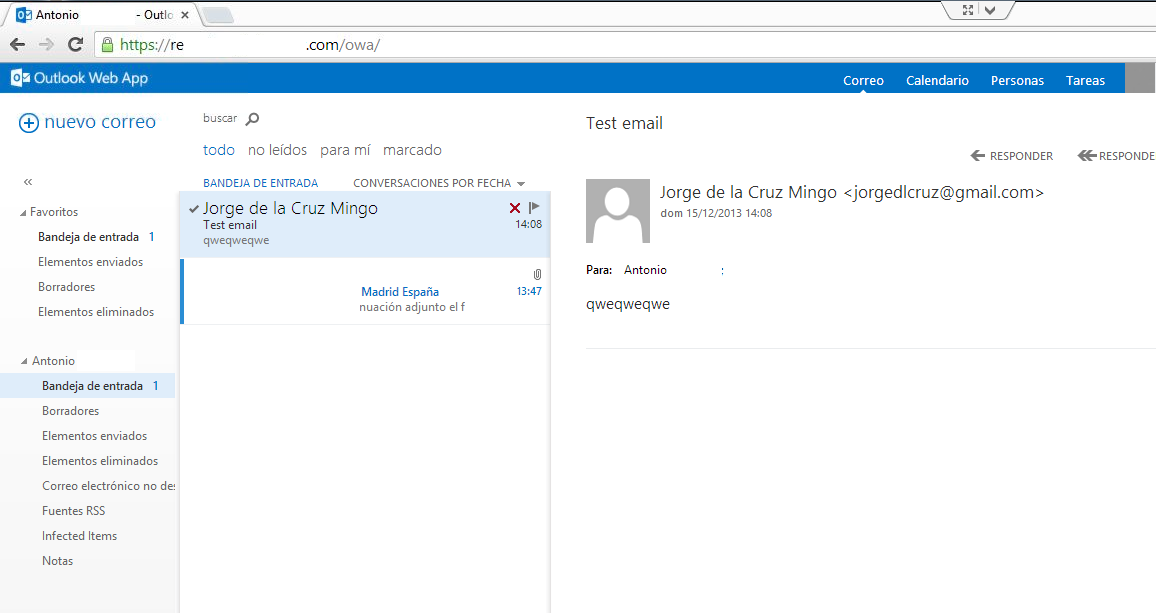Image resolution: width=1156 pixels, height=613 pixels.
Task: Click sender name Jorge de la Cruz Mingo in reading pane
Action: pos(748,193)
